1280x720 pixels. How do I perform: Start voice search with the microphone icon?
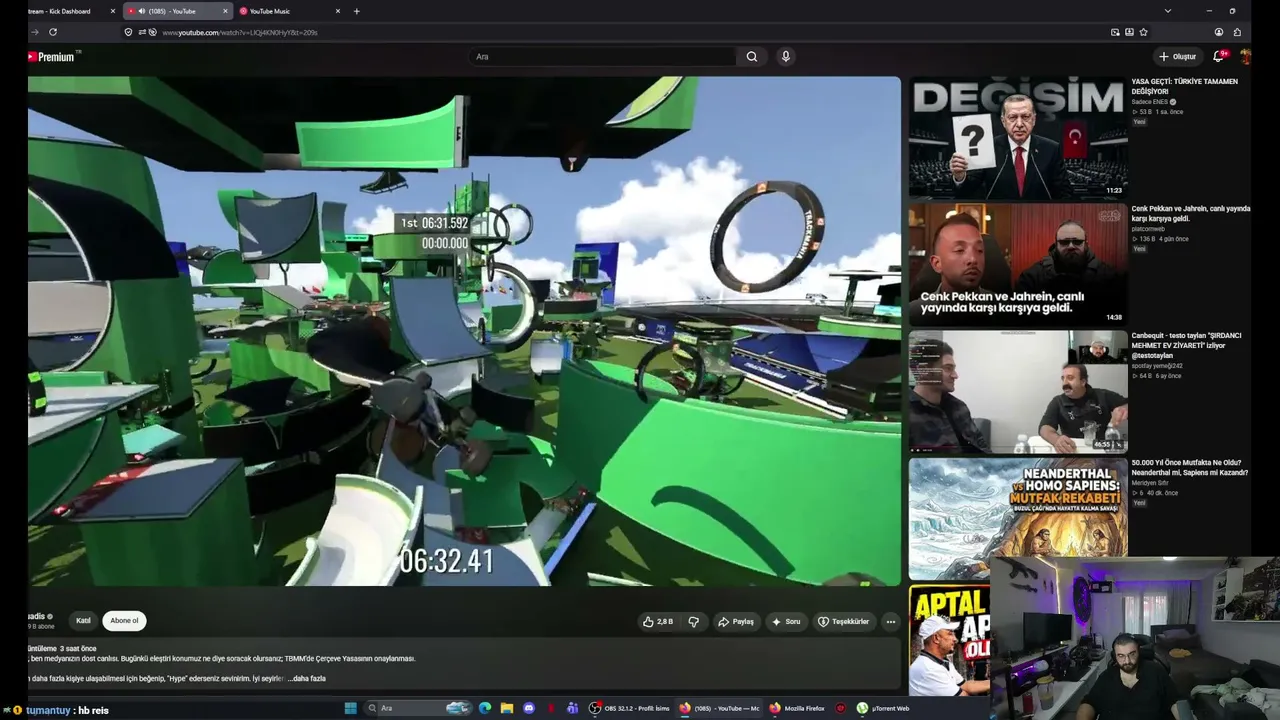tap(786, 57)
